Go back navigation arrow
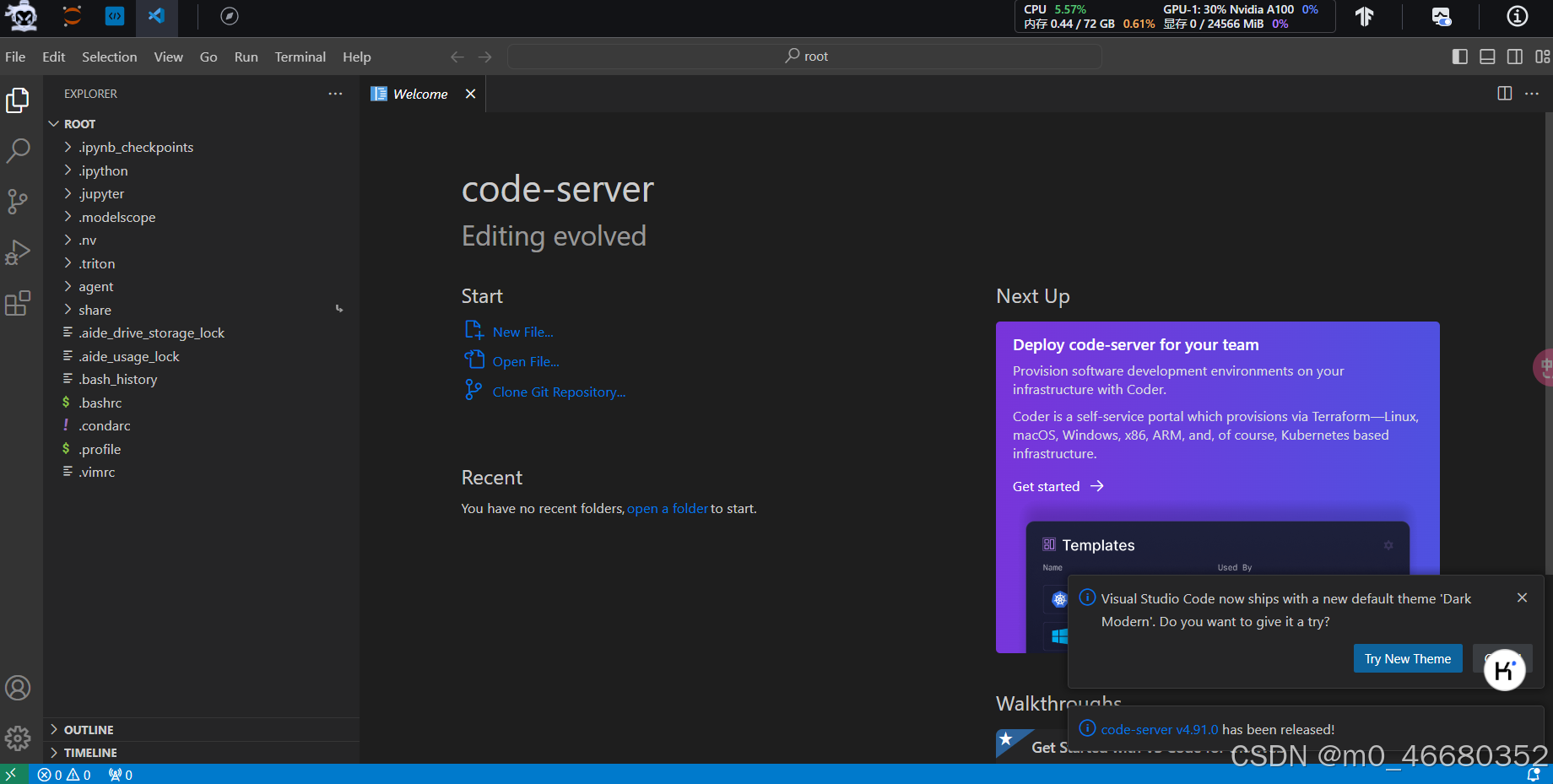The width and height of the screenshot is (1553, 784). [457, 57]
